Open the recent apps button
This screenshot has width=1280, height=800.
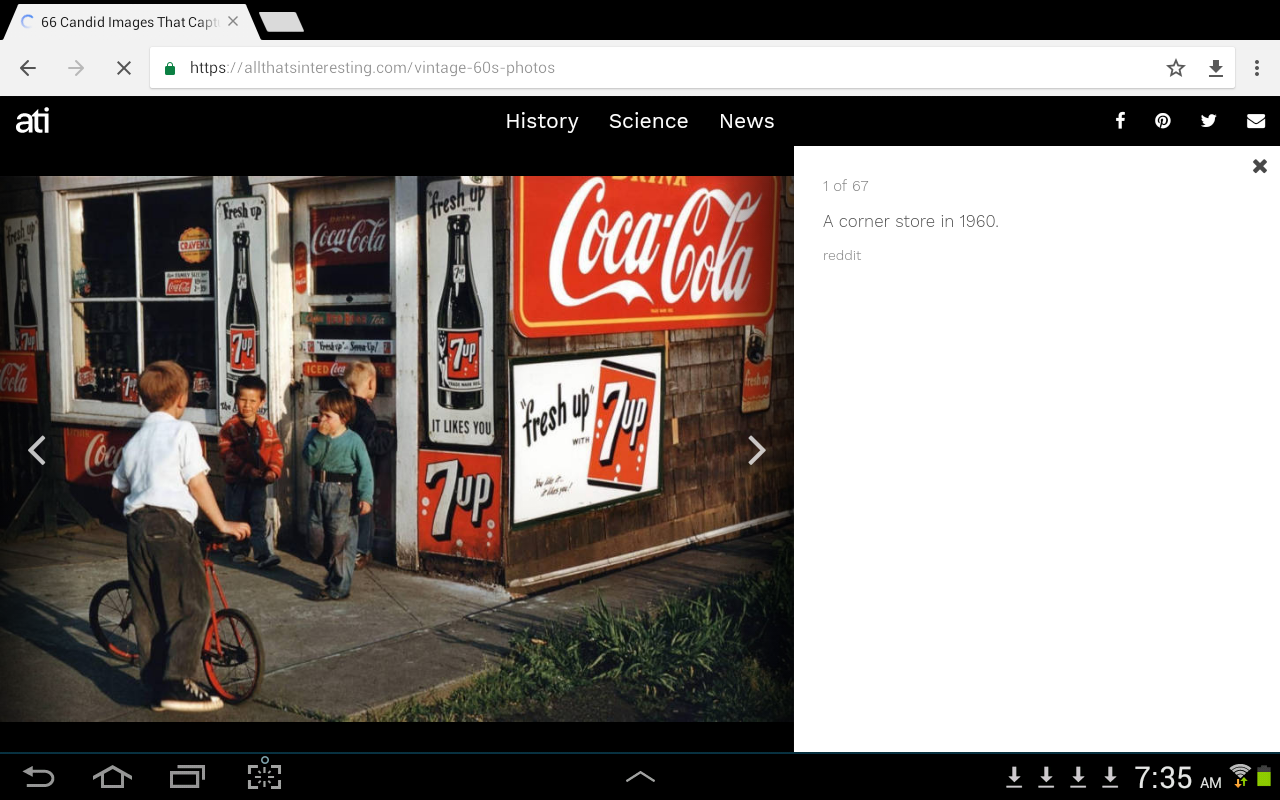187,777
